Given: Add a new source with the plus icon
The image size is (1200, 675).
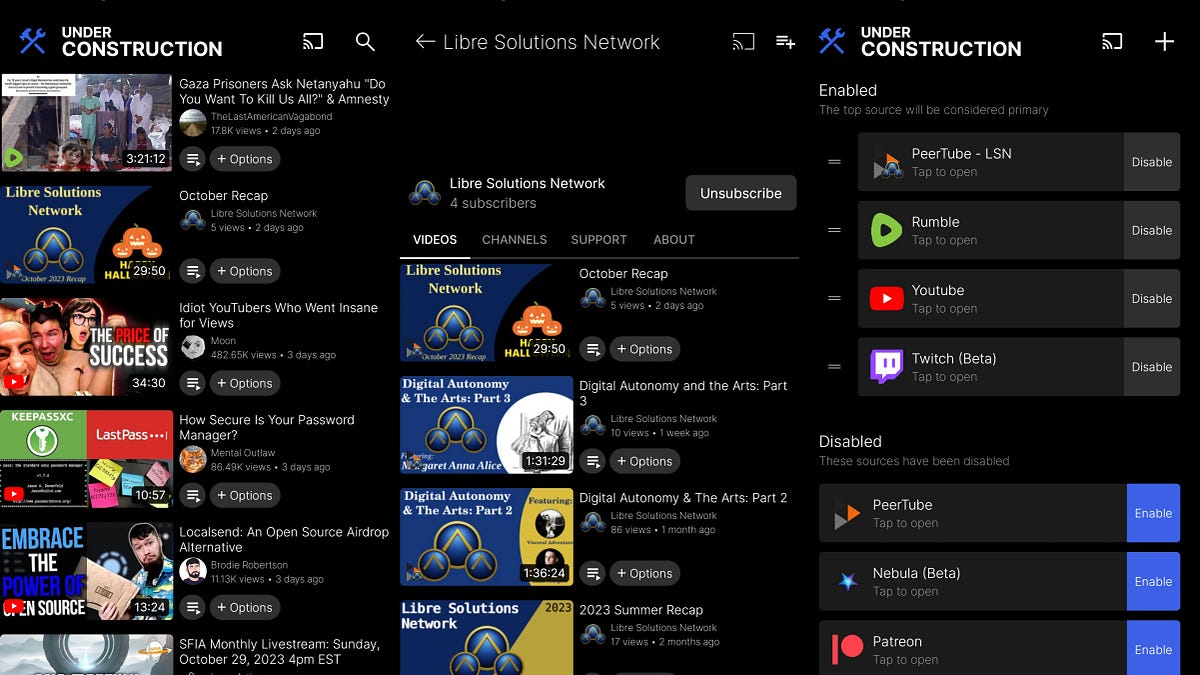Looking at the screenshot, I should pyautogui.click(x=1164, y=41).
